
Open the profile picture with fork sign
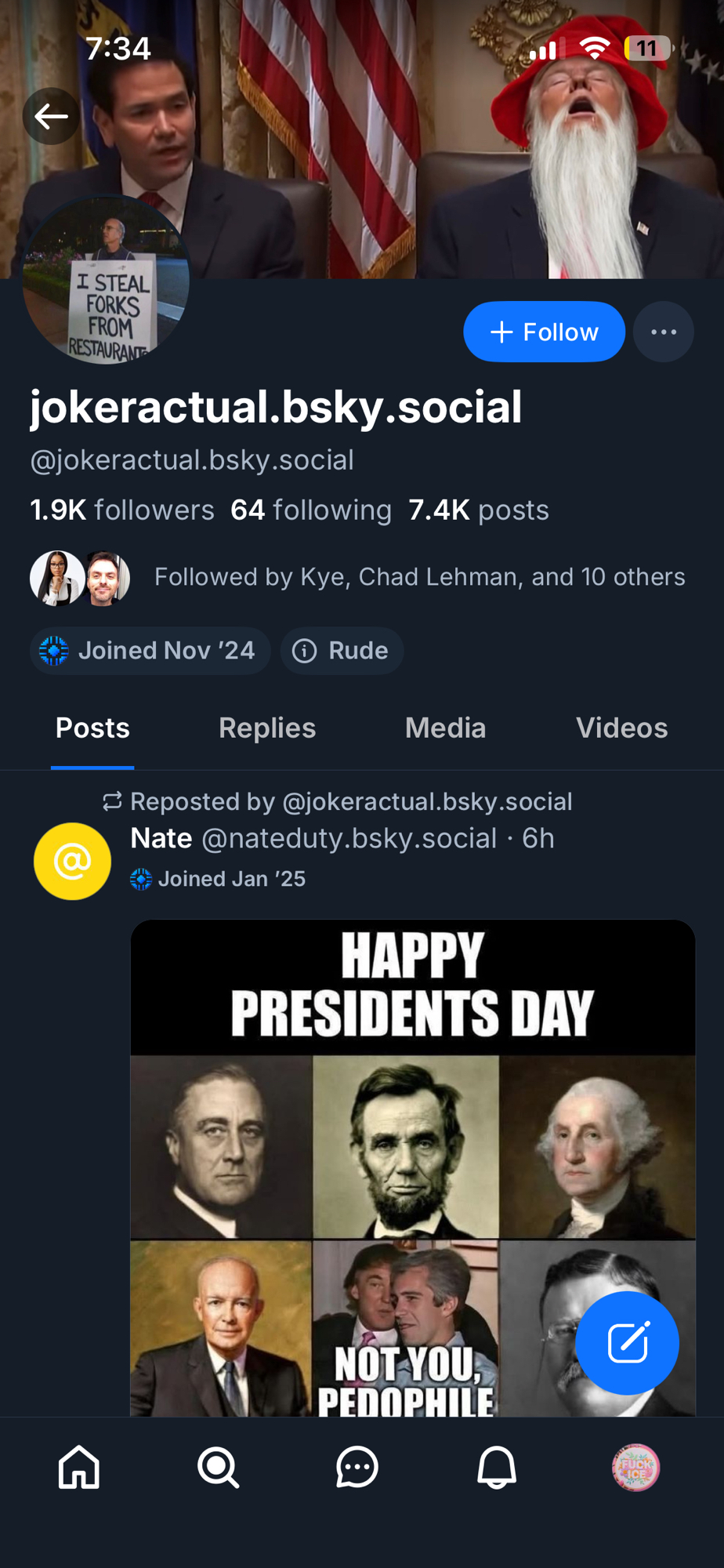tap(106, 280)
